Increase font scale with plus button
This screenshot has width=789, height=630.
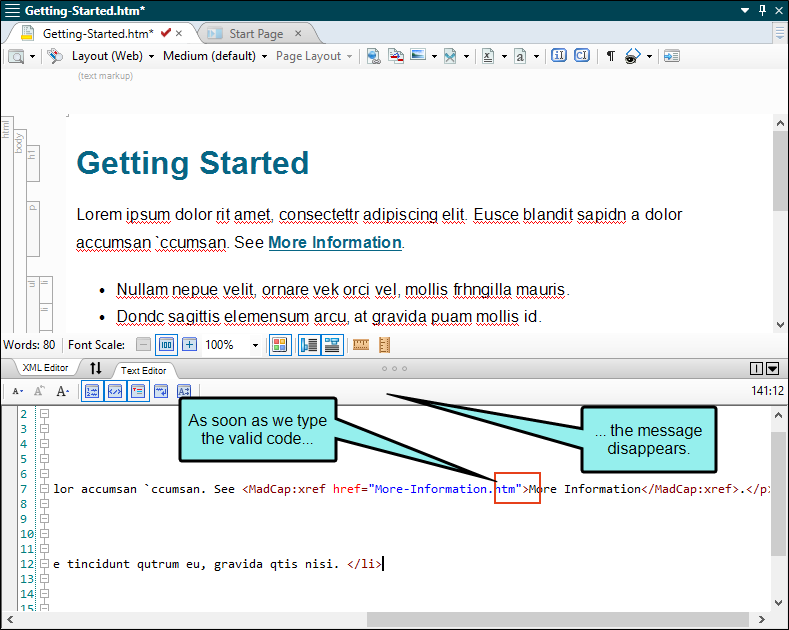pos(189,345)
